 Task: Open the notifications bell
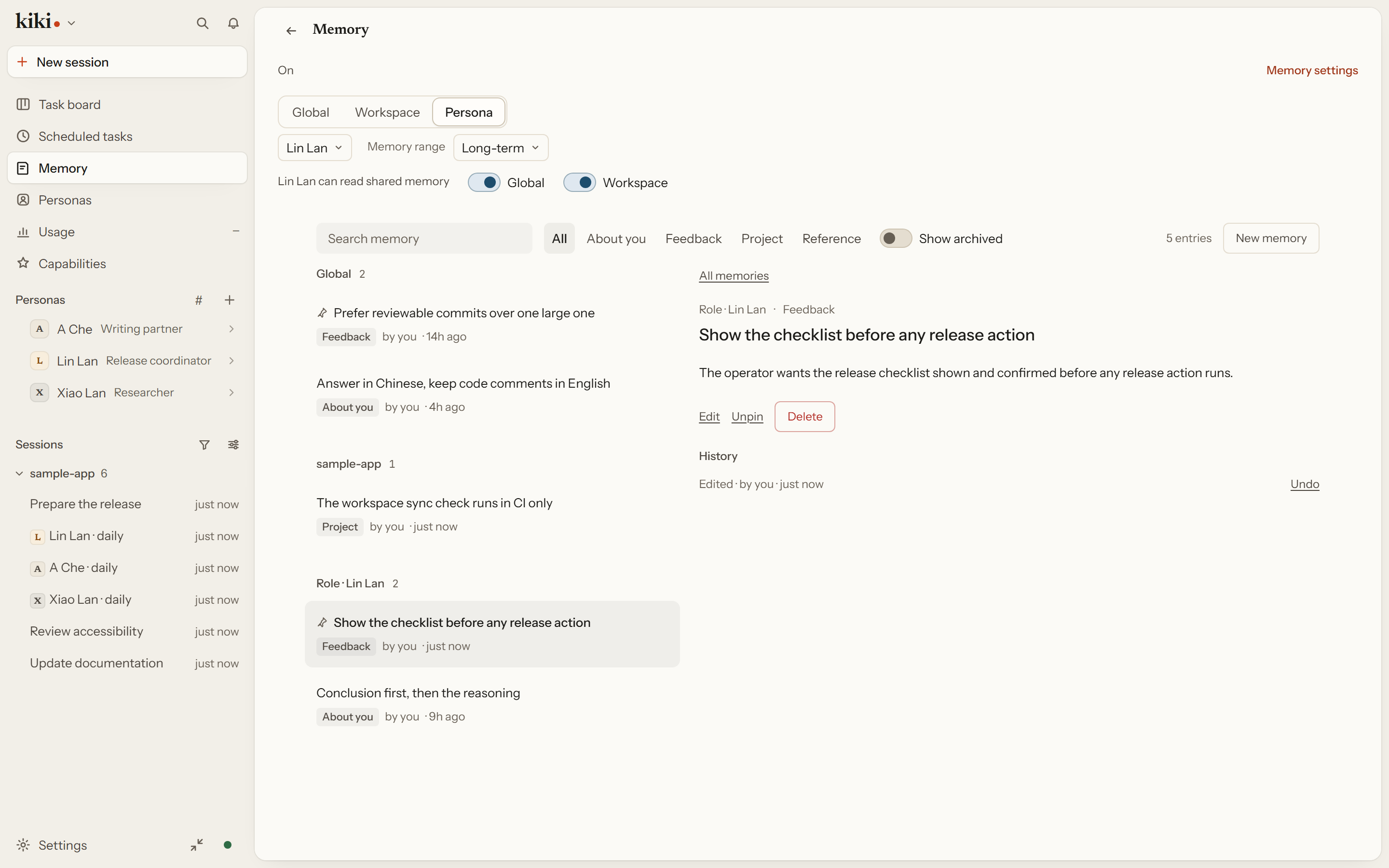coord(233,23)
